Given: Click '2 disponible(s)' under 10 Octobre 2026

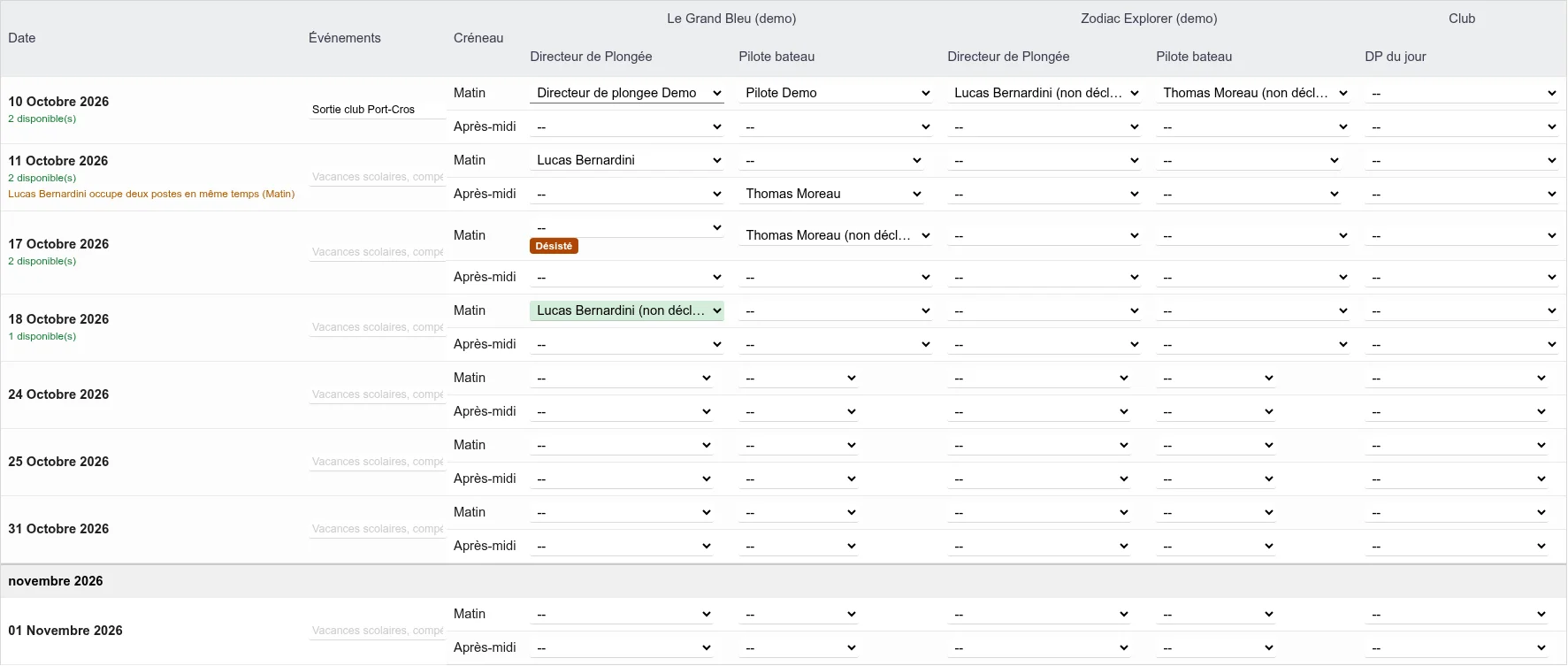Looking at the screenshot, I should 42,119.
